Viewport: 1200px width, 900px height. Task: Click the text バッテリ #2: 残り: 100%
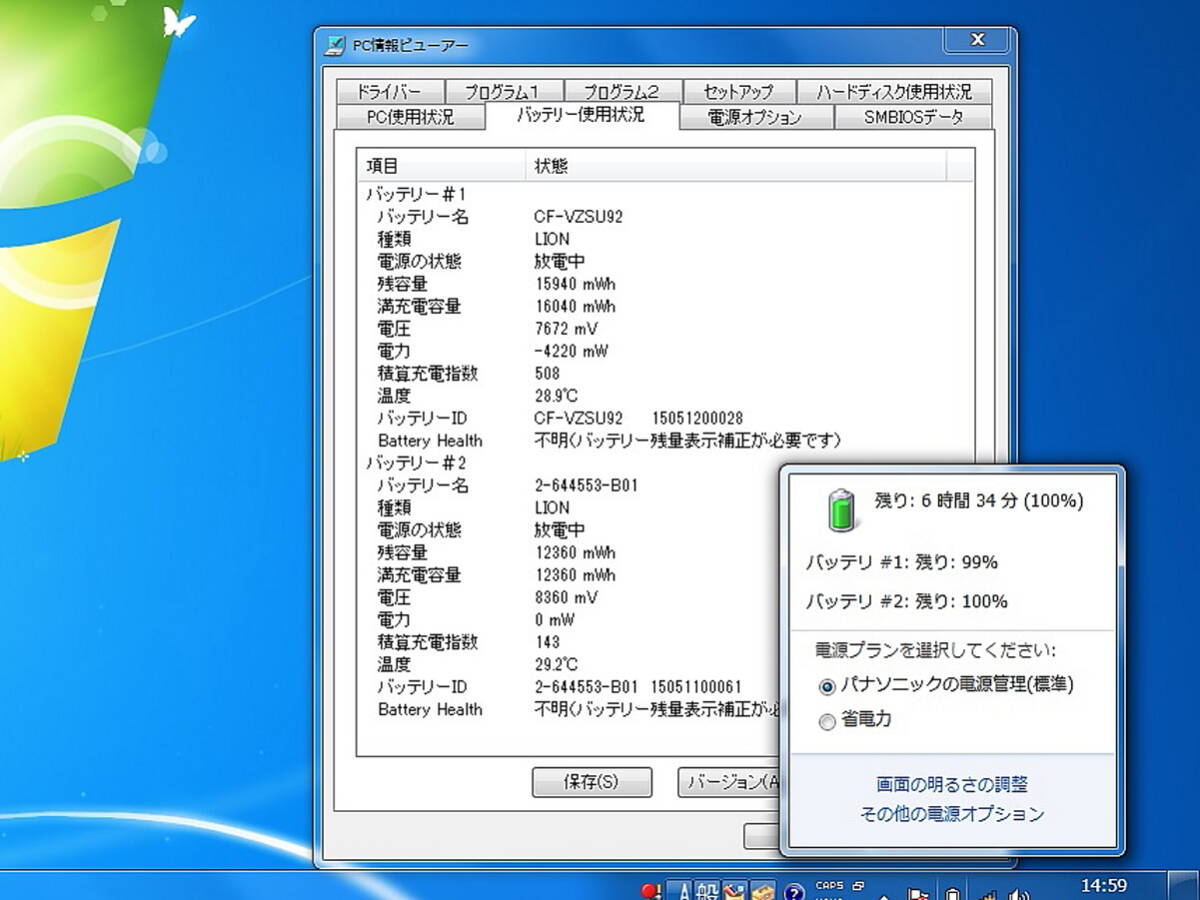[x=907, y=601]
